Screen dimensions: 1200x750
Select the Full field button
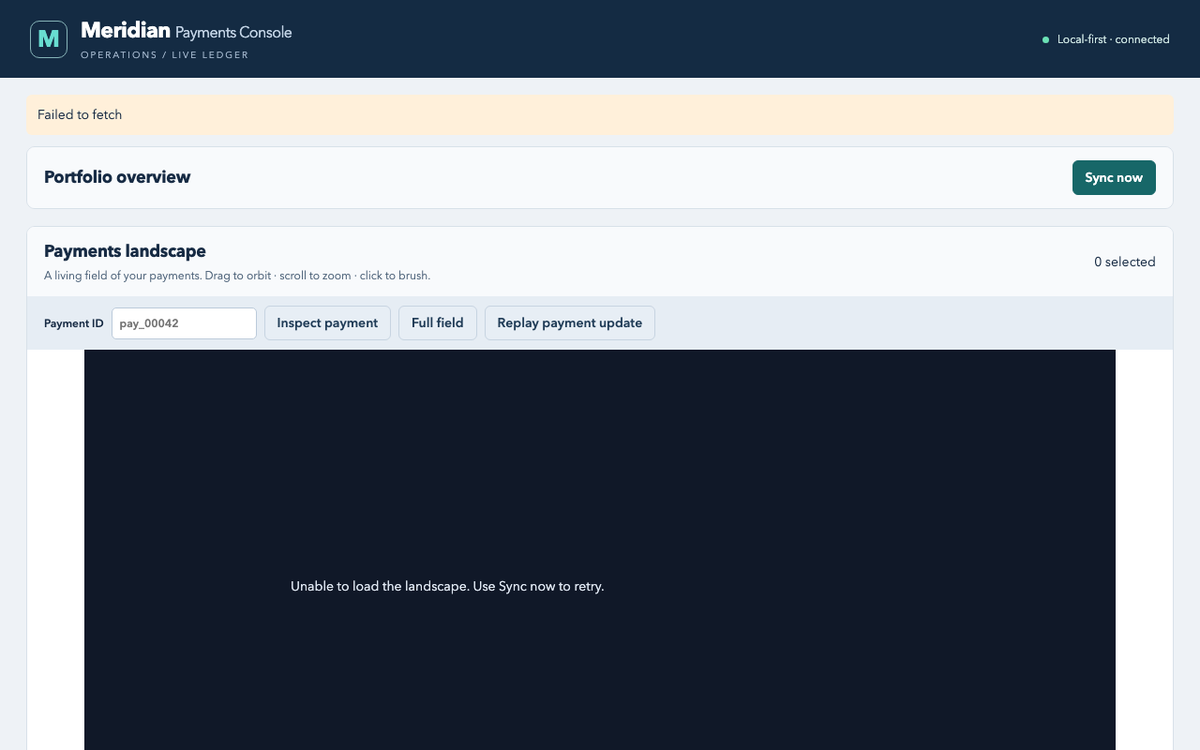437,323
